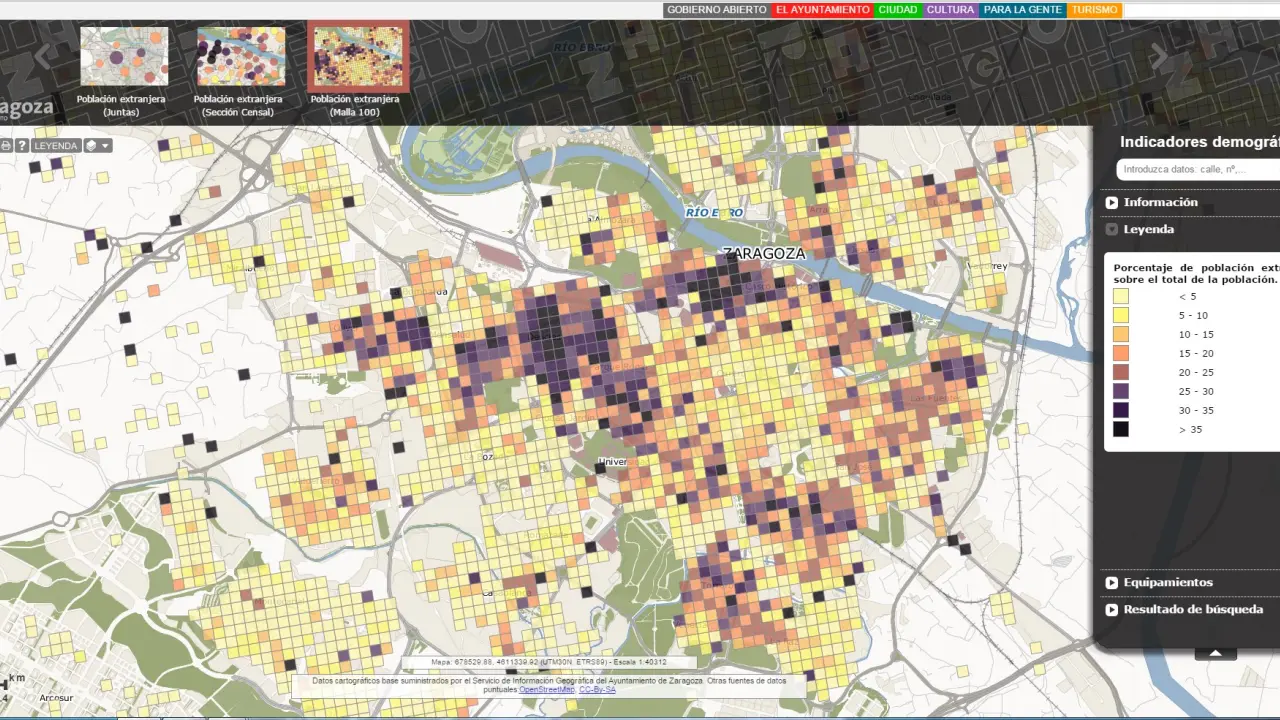Open the help question mark icon

(x=21, y=146)
